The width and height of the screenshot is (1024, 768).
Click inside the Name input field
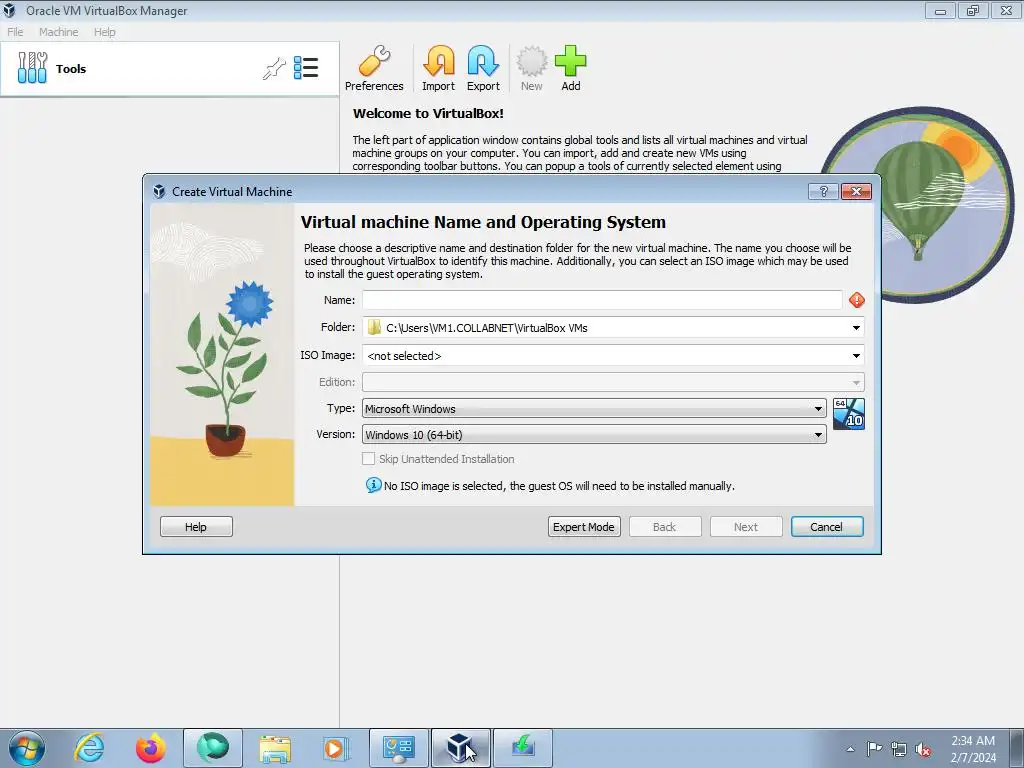tap(602, 300)
